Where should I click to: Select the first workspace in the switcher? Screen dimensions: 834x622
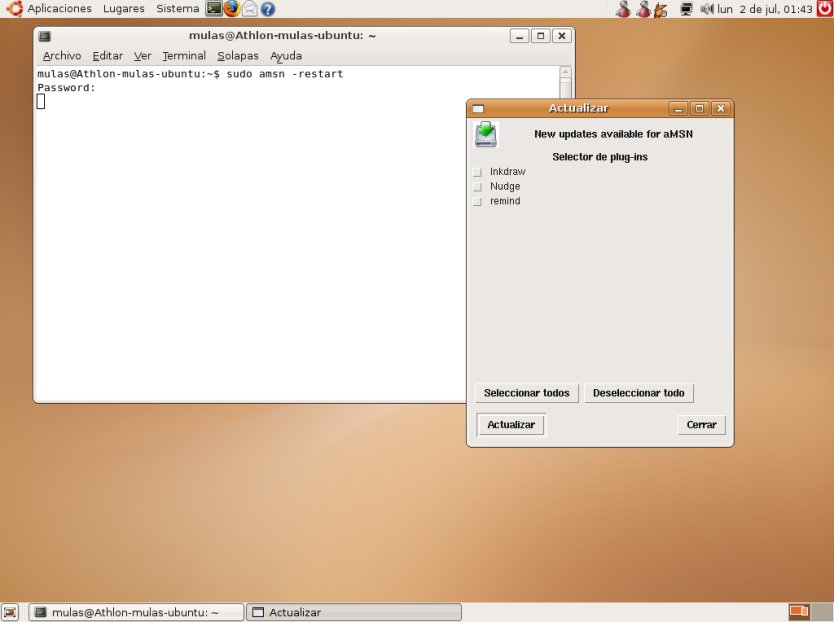pos(799,612)
